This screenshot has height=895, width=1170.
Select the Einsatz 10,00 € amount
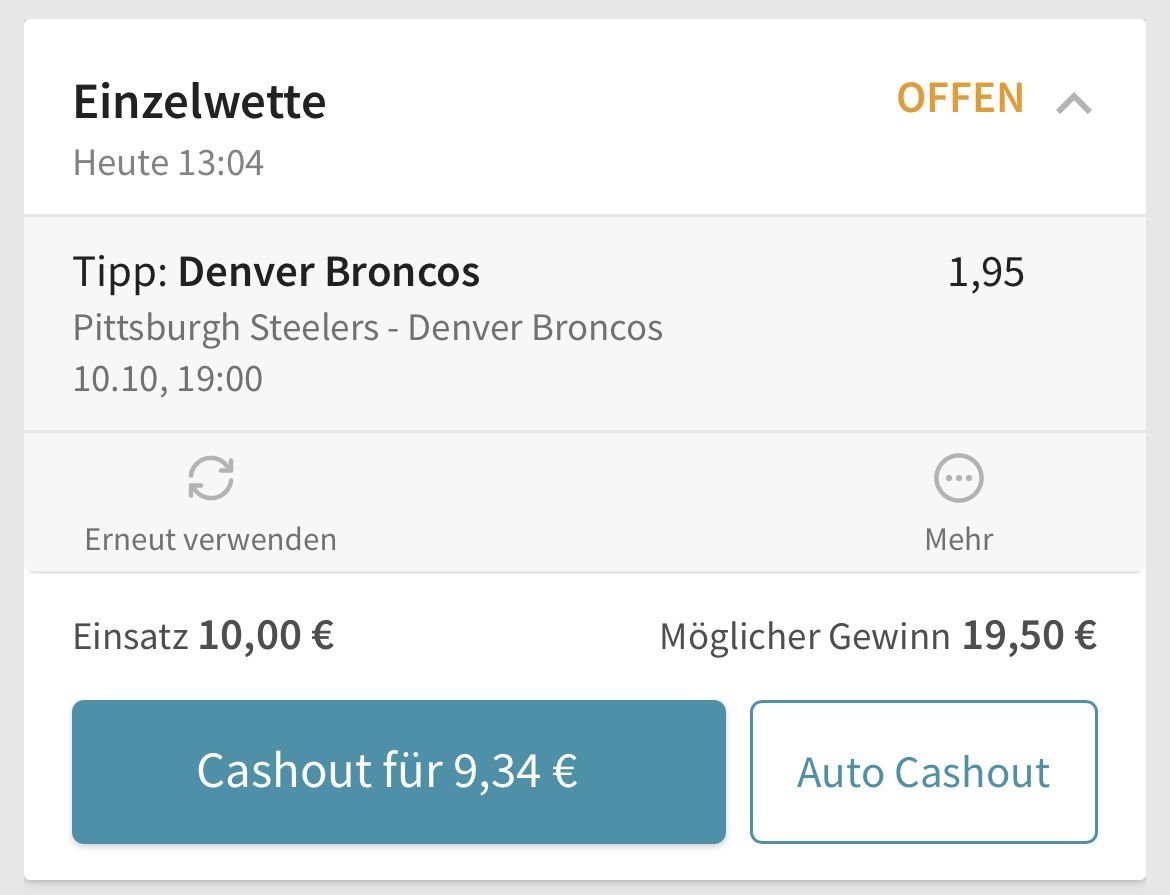pos(203,636)
